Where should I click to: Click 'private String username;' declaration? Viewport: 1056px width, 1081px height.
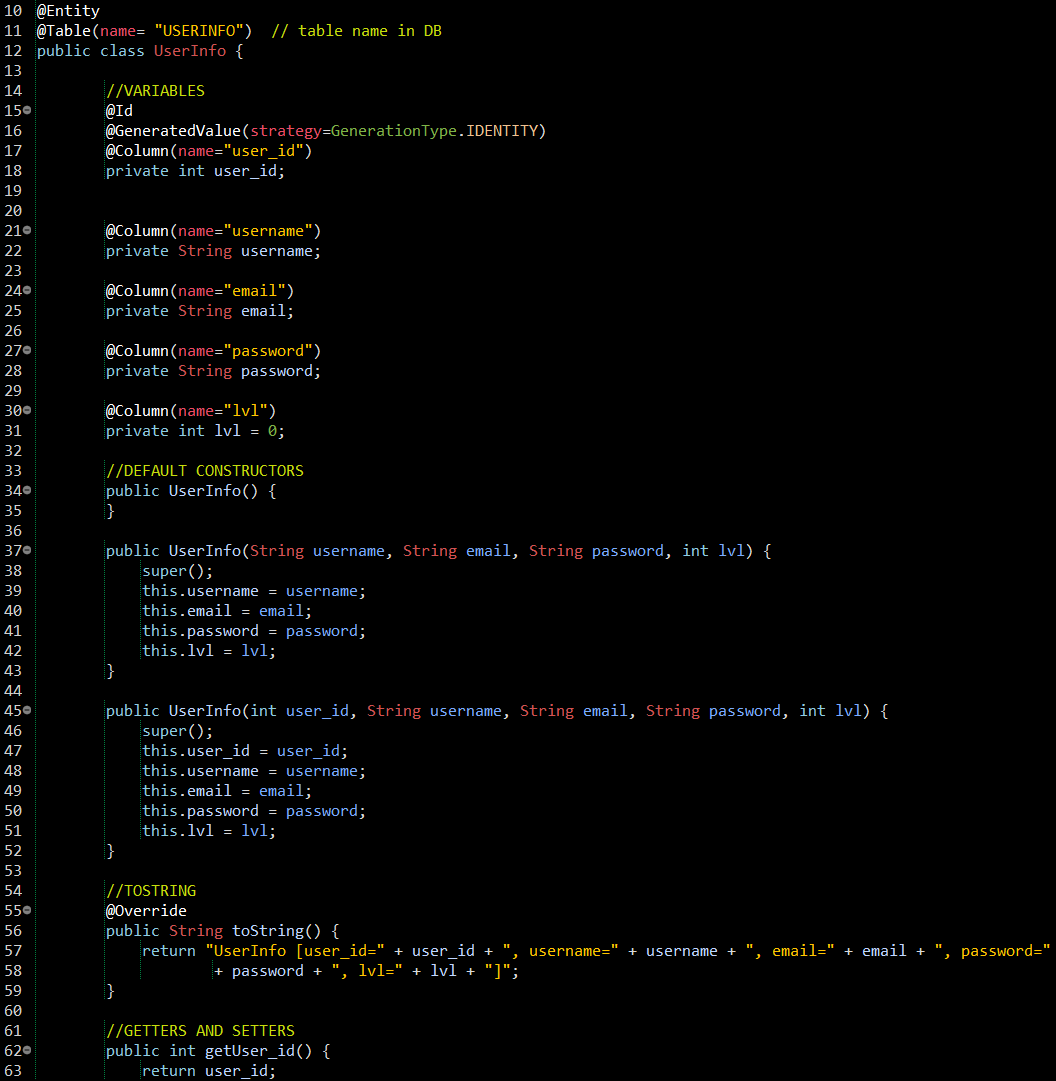click(x=213, y=251)
